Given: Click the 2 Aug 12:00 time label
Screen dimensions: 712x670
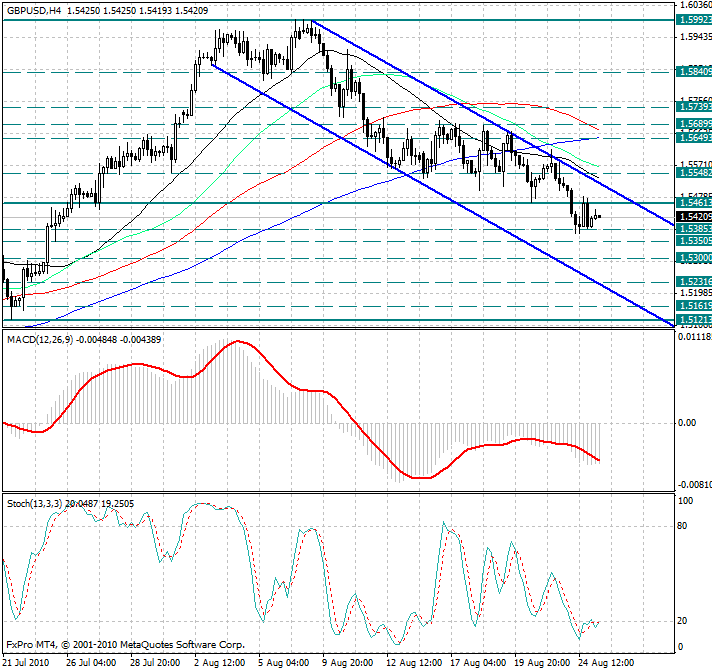Looking at the screenshot, I should (x=220, y=662).
